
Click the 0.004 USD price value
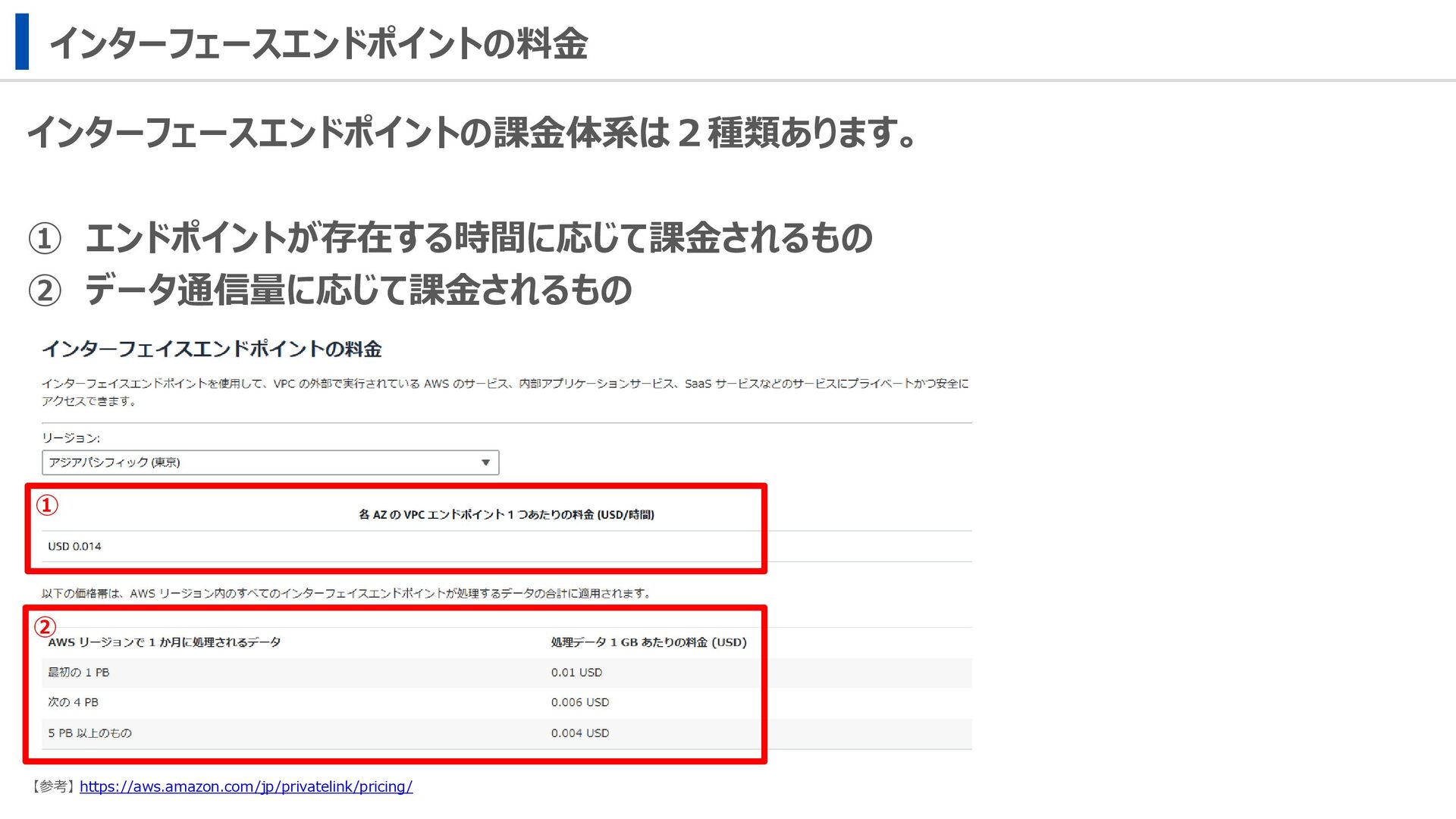click(x=579, y=733)
